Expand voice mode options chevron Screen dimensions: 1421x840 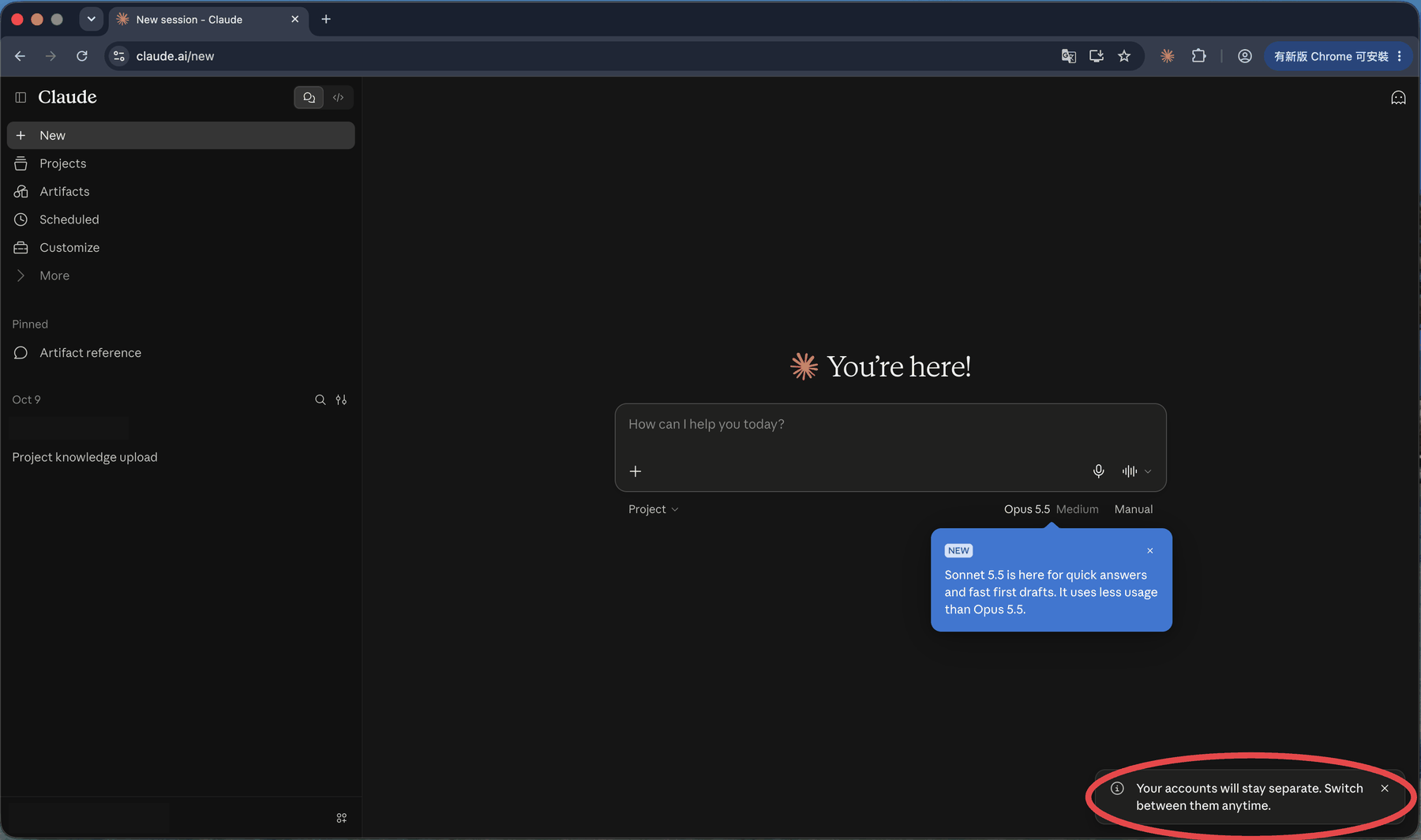[1148, 471]
